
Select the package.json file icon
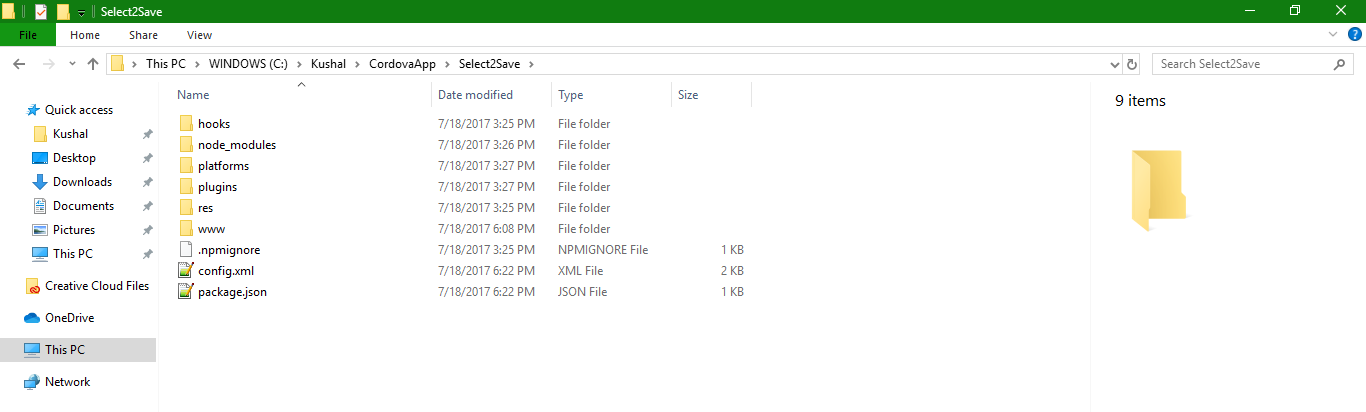tap(185, 292)
